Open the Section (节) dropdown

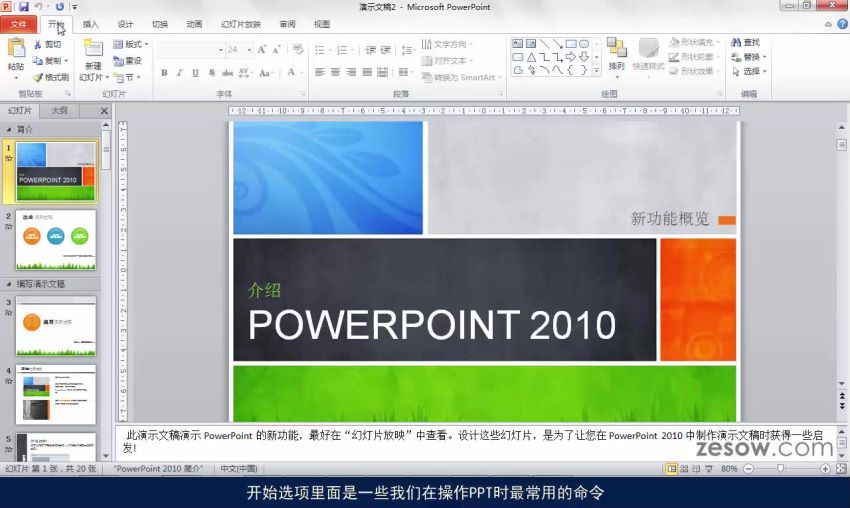(127, 78)
